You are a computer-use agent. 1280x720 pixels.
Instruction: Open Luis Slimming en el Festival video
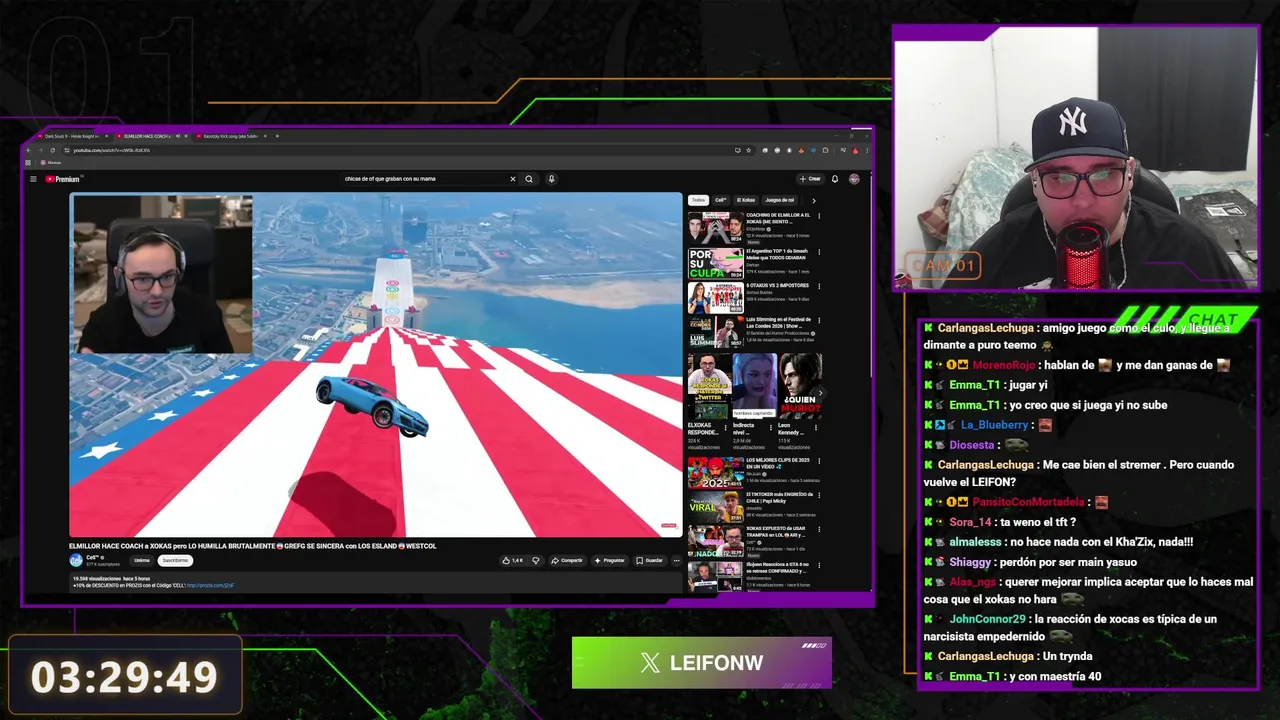[x=754, y=331]
